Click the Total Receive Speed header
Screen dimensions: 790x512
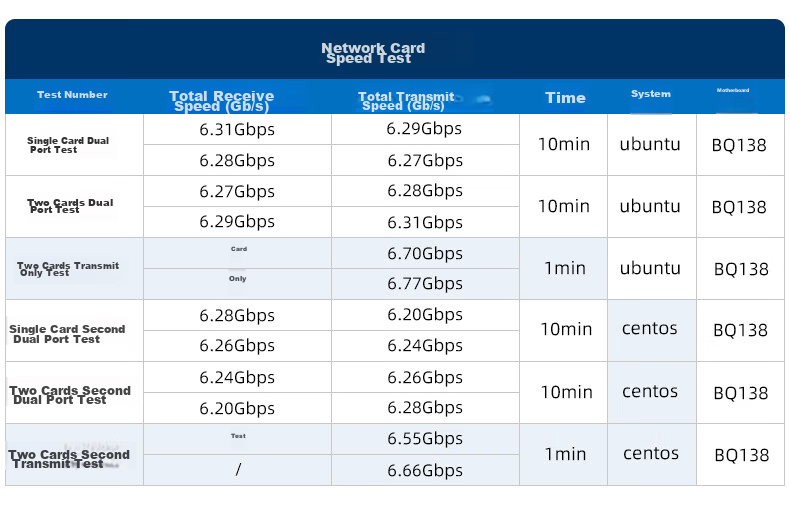[x=222, y=101]
